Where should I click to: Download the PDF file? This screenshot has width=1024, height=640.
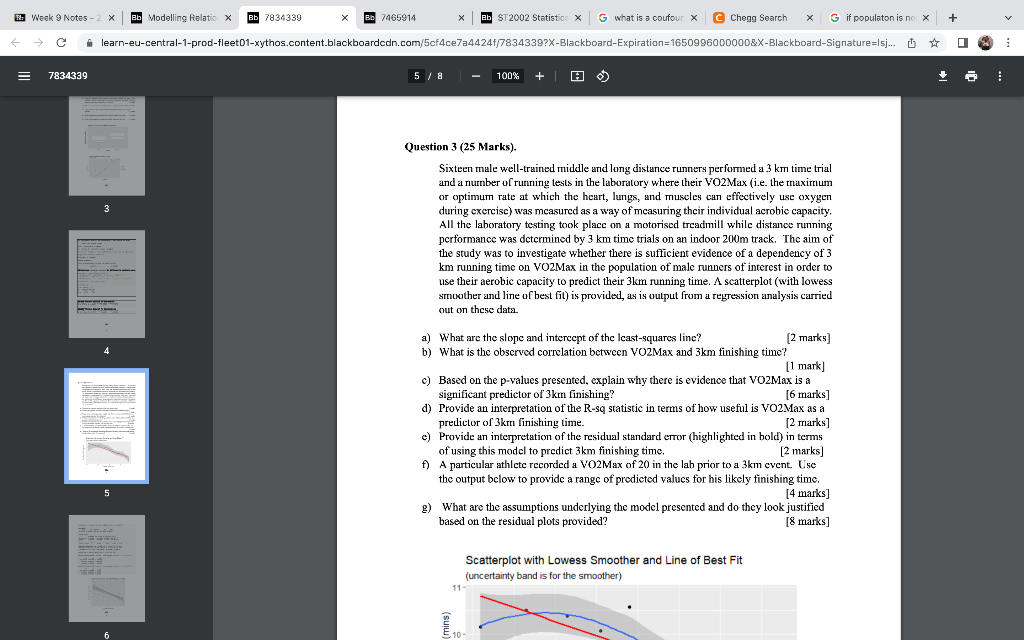tap(942, 76)
